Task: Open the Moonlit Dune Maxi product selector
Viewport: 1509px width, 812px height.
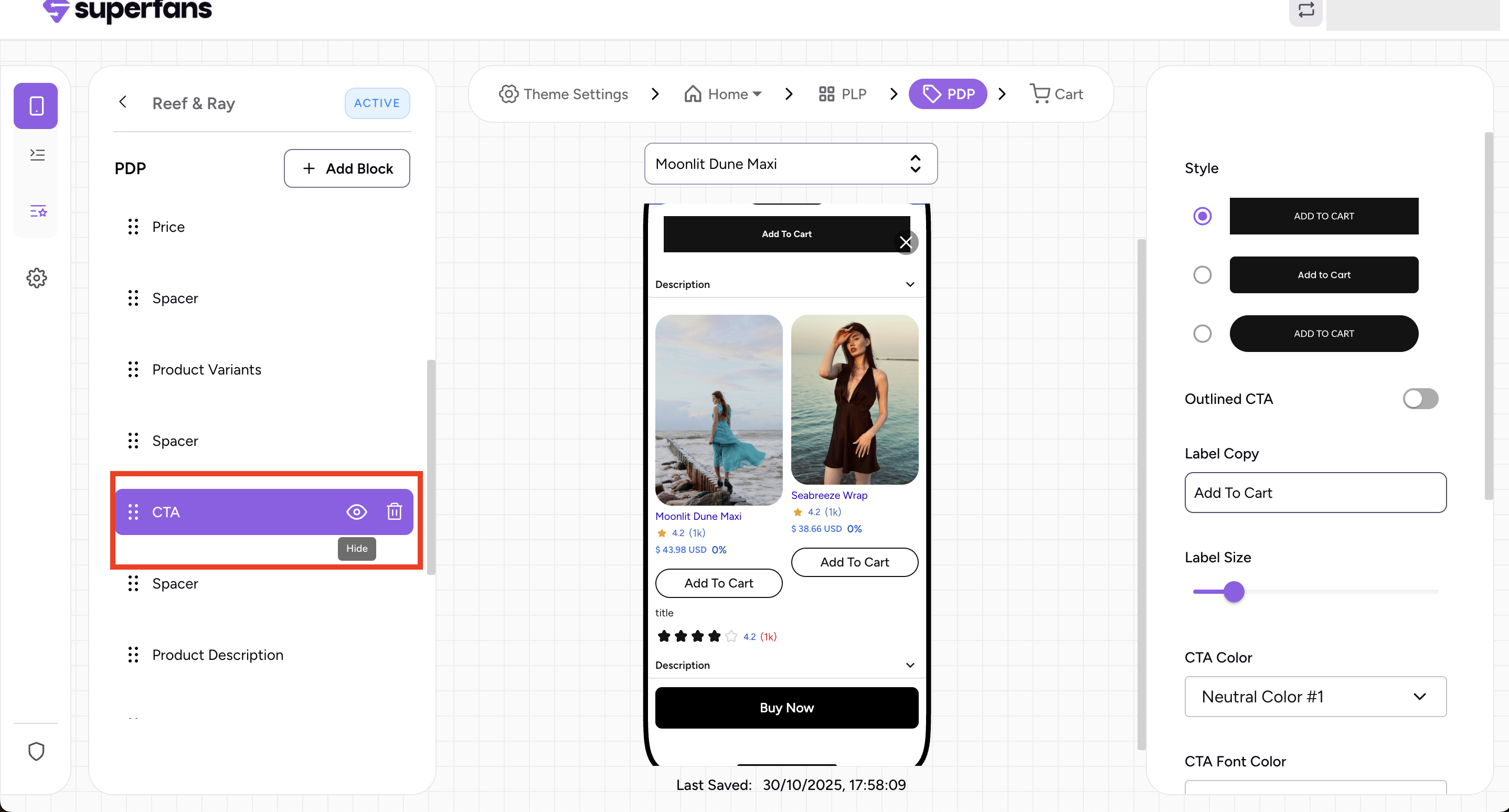Action: pos(790,164)
